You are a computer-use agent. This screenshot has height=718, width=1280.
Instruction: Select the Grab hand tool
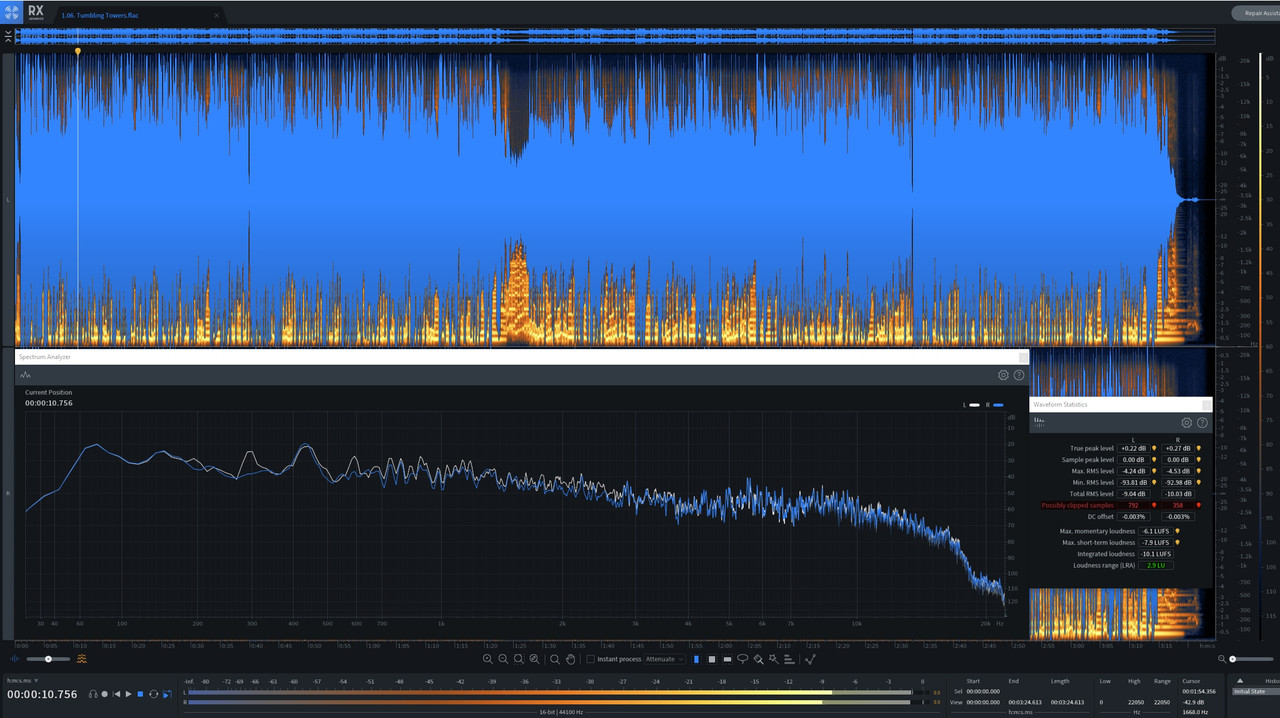(570, 659)
